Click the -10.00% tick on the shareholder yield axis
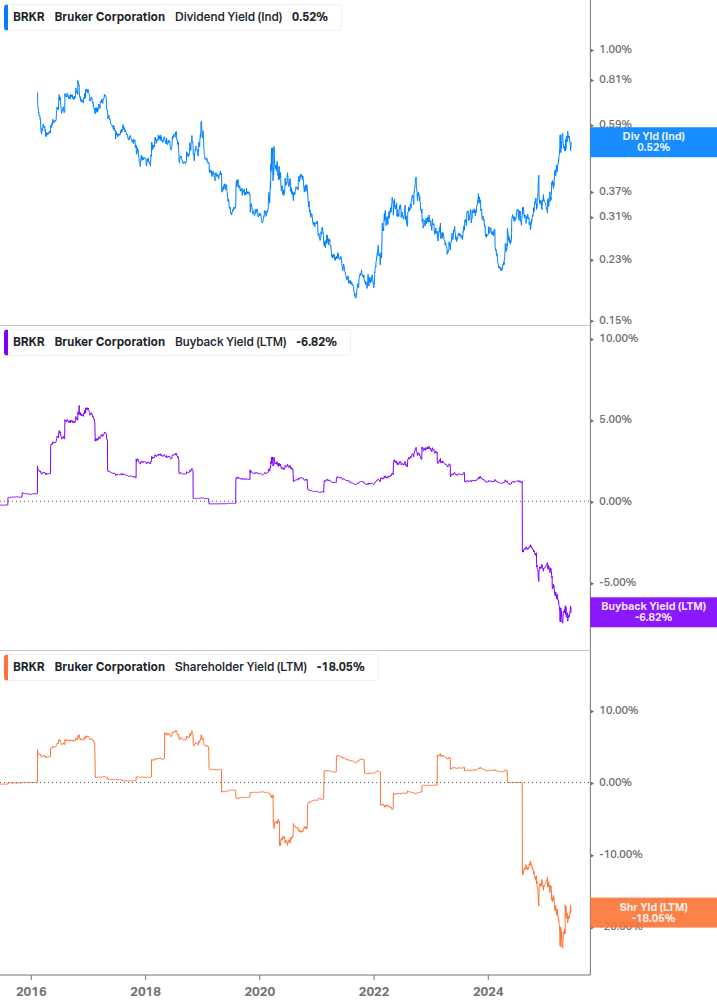Viewport: 717px width, 1005px height. click(621, 854)
